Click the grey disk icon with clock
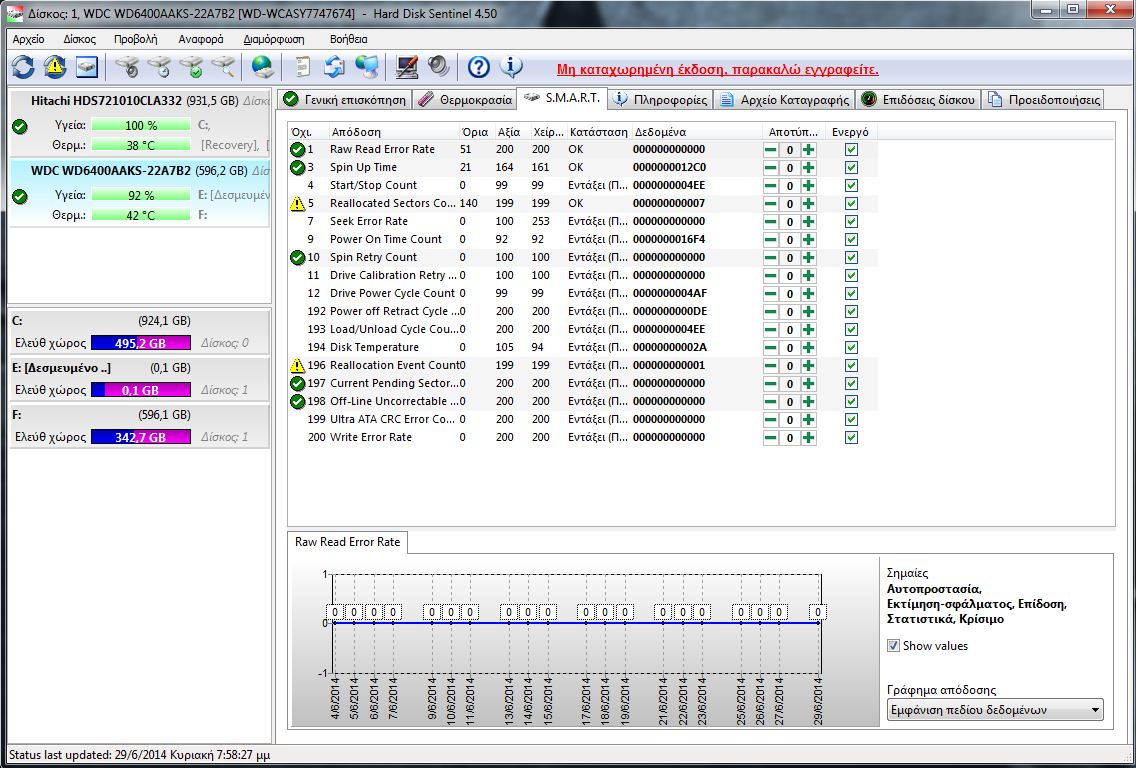The image size is (1136, 768). coord(159,67)
